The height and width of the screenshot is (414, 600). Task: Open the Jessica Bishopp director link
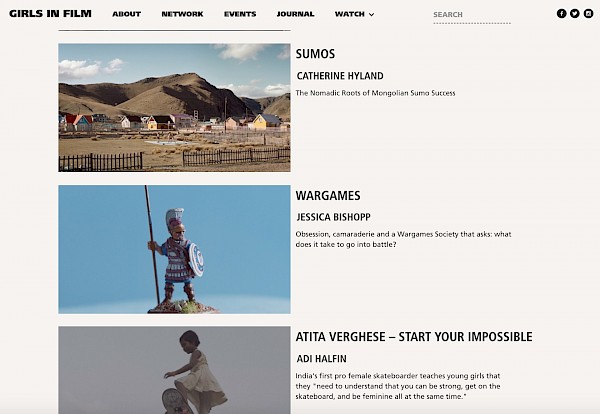333,217
